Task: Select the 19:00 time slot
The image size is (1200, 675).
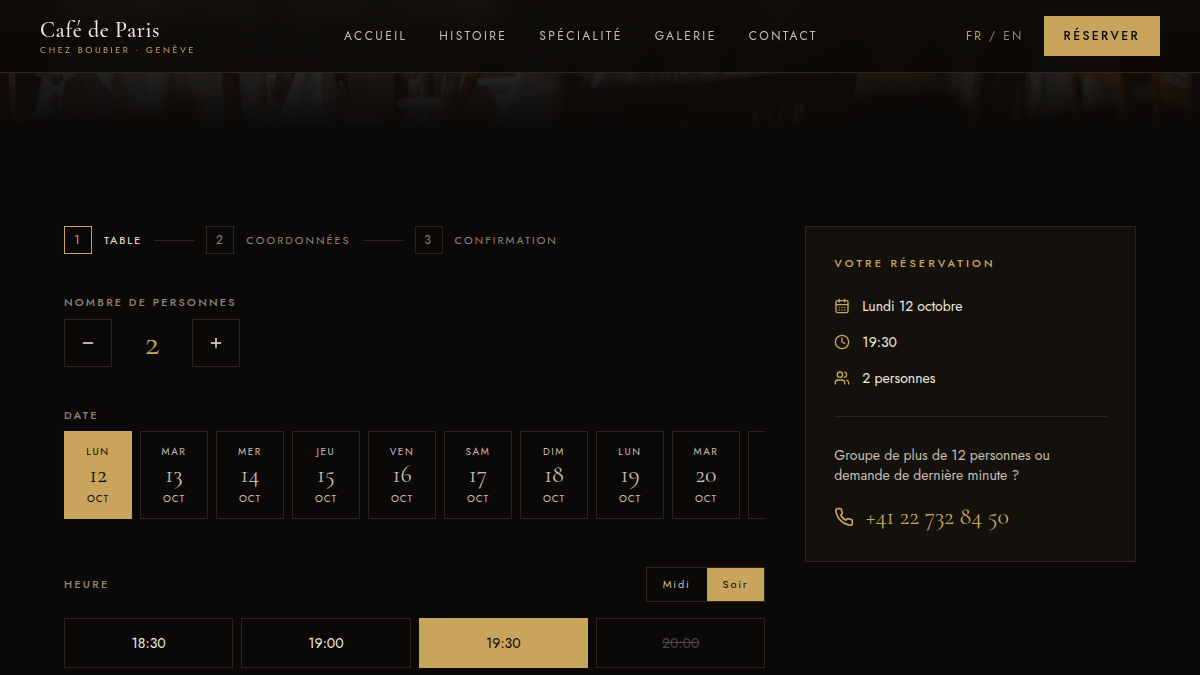Action: (326, 643)
